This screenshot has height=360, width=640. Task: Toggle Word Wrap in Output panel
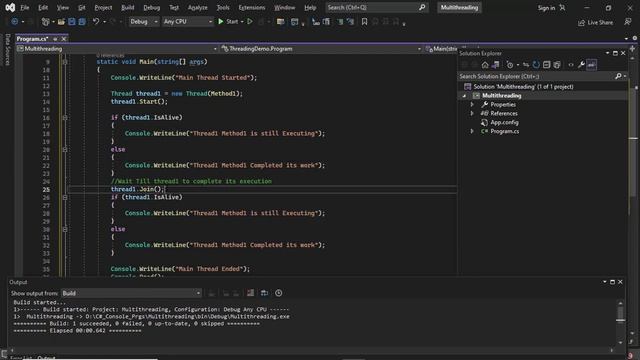click(264, 293)
